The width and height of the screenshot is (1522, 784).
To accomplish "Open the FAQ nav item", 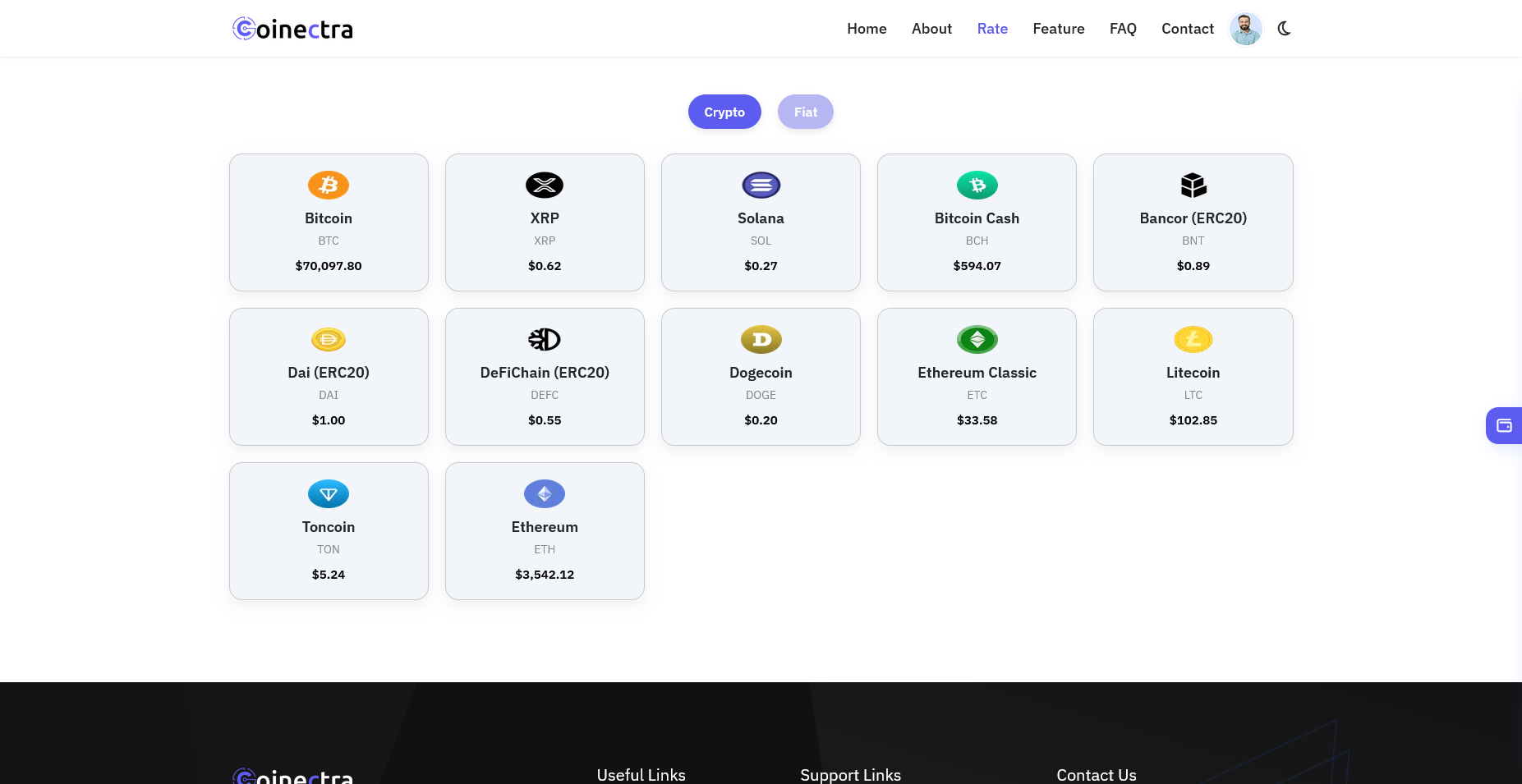I will [1123, 29].
